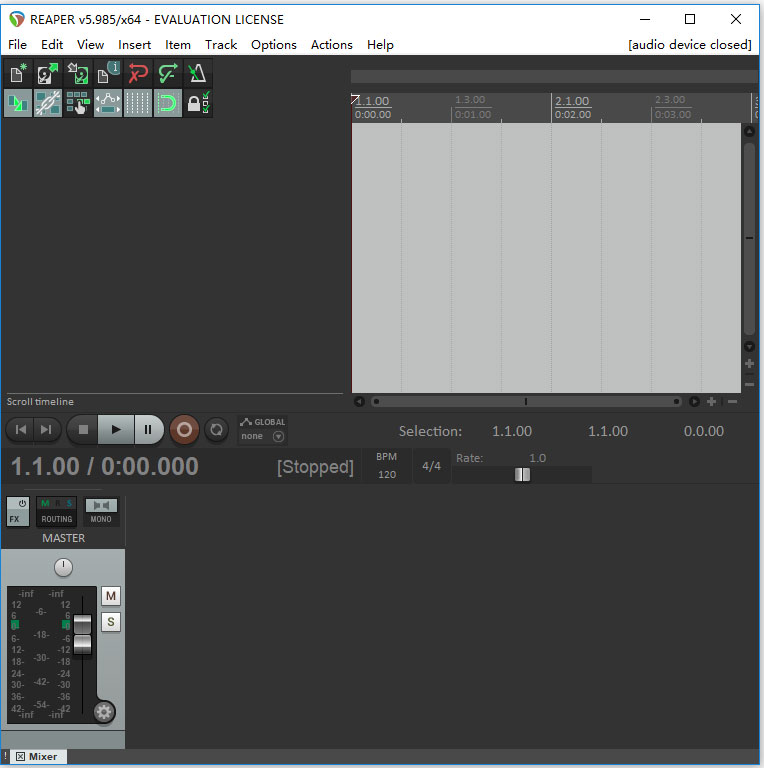Click the playback Rate slider handle

[x=522, y=475]
